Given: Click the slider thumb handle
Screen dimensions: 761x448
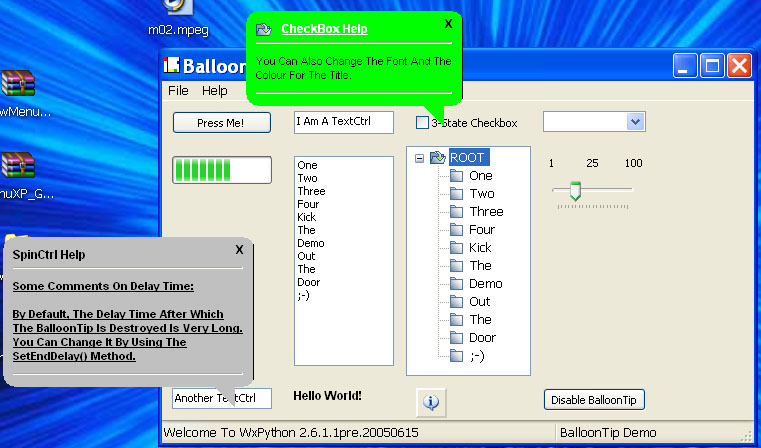Looking at the screenshot, I should click(575, 189).
